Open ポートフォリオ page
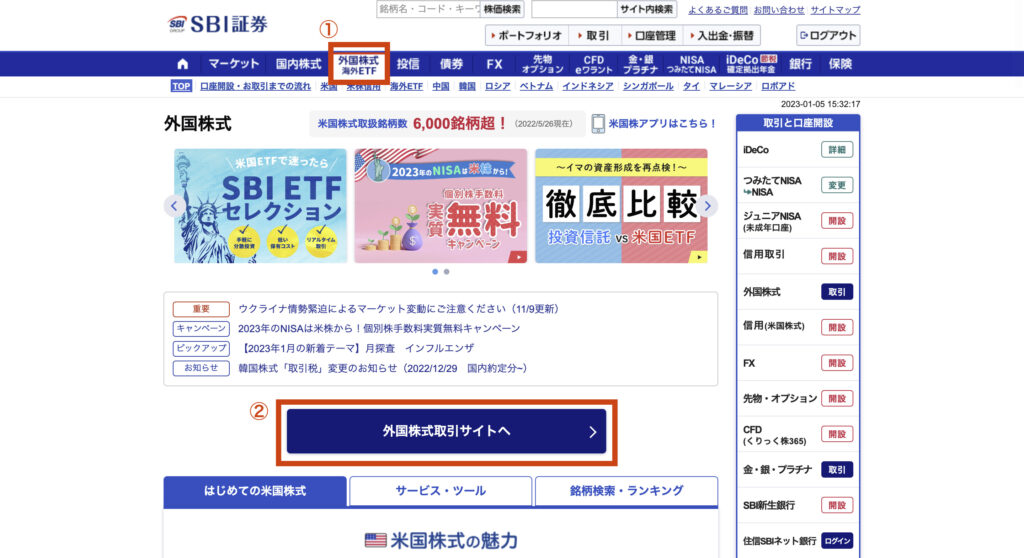The image size is (1024, 558). (x=526, y=35)
